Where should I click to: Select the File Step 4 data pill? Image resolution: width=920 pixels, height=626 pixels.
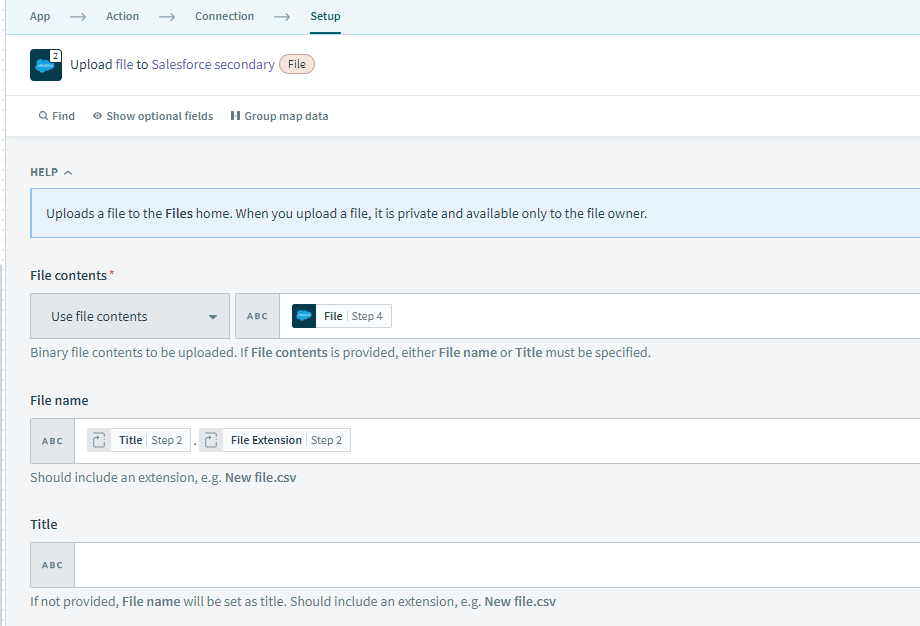pyautogui.click(x=341, y=316)
